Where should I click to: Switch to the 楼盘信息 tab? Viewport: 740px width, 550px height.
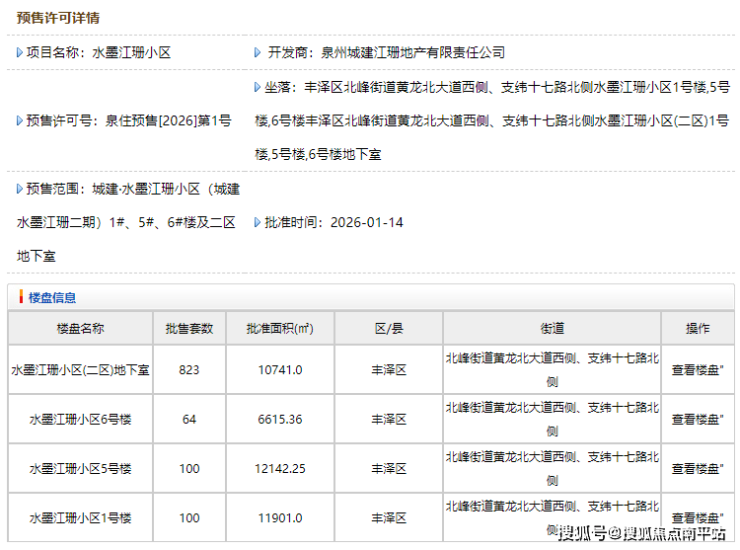52,297
